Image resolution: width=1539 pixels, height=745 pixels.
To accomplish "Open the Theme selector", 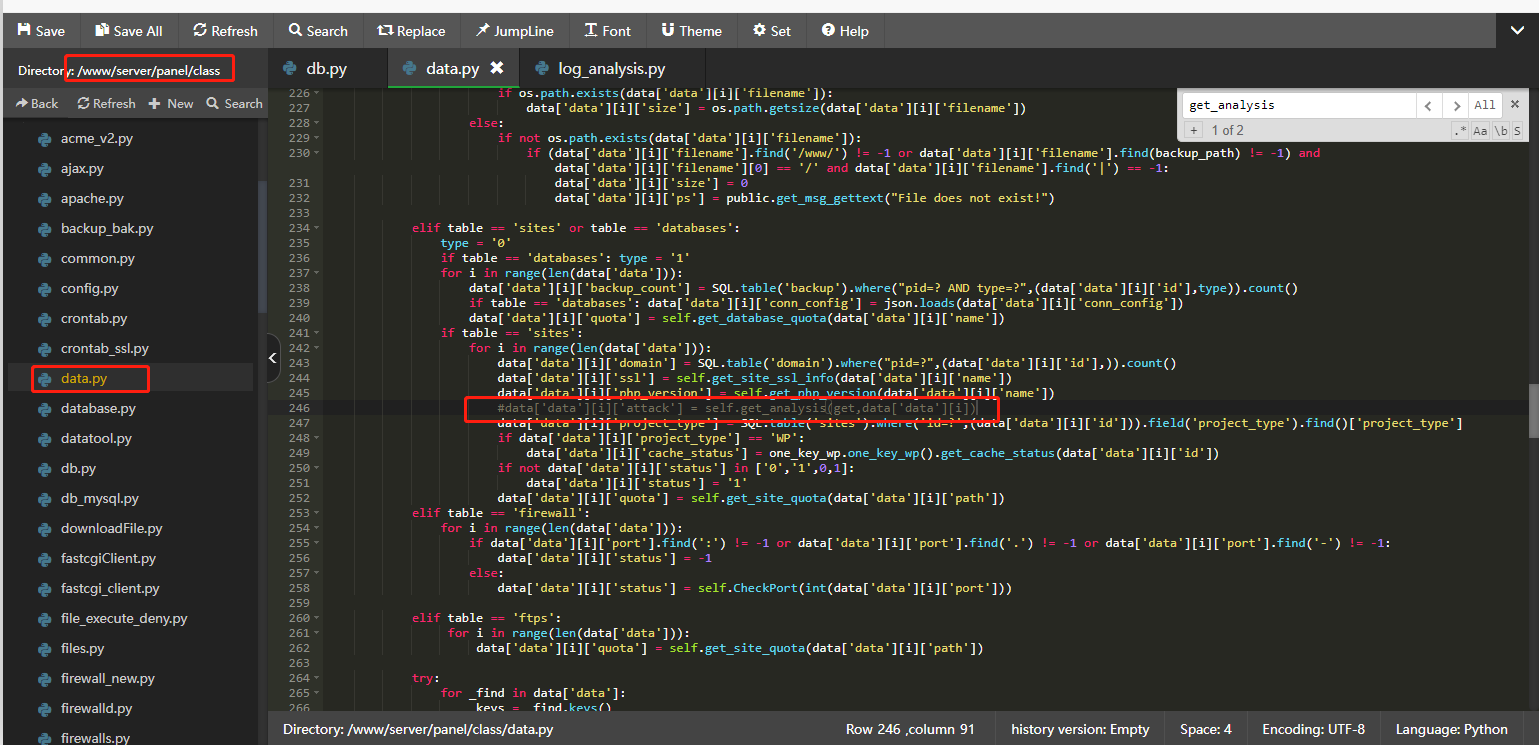I will (691, 31).
